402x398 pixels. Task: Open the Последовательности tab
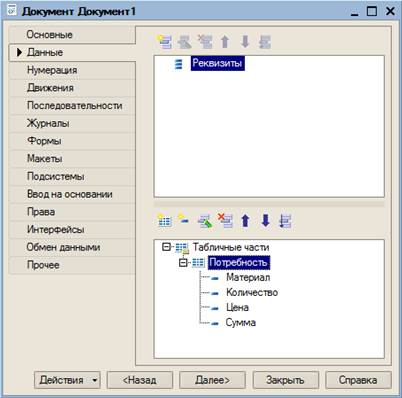[72, 105]
